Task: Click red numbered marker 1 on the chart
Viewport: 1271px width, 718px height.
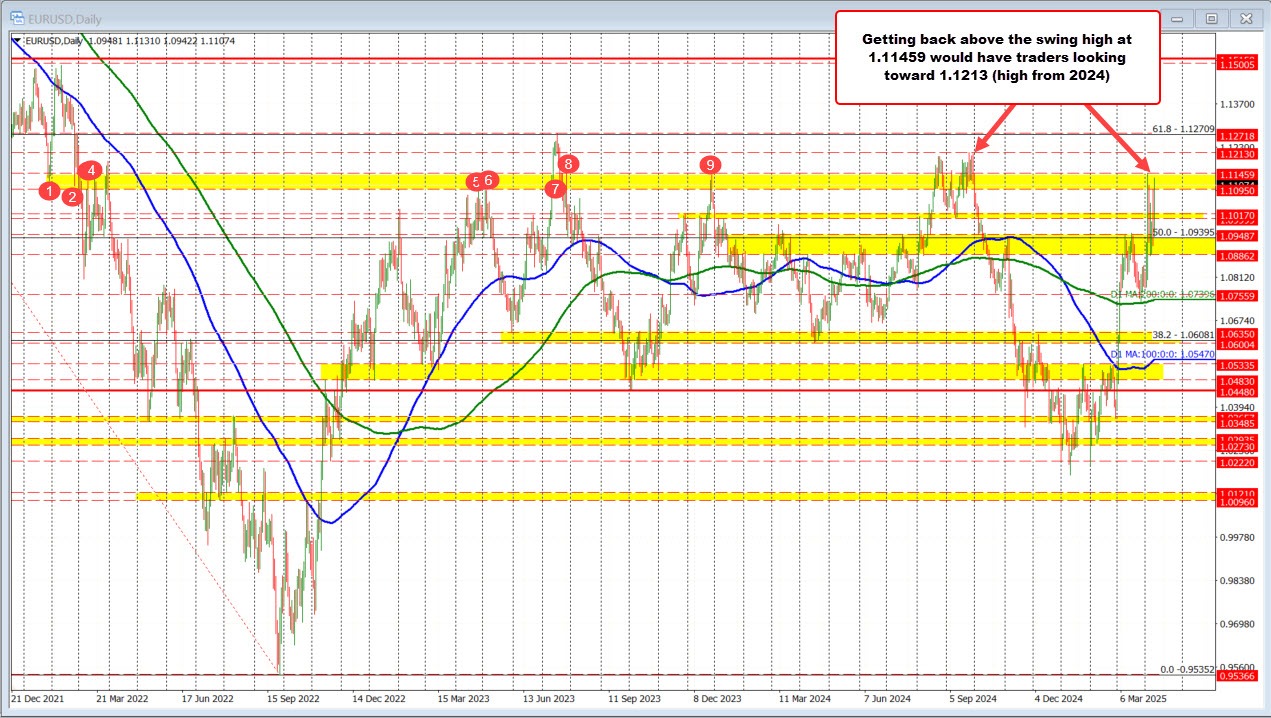Action: 48,190
